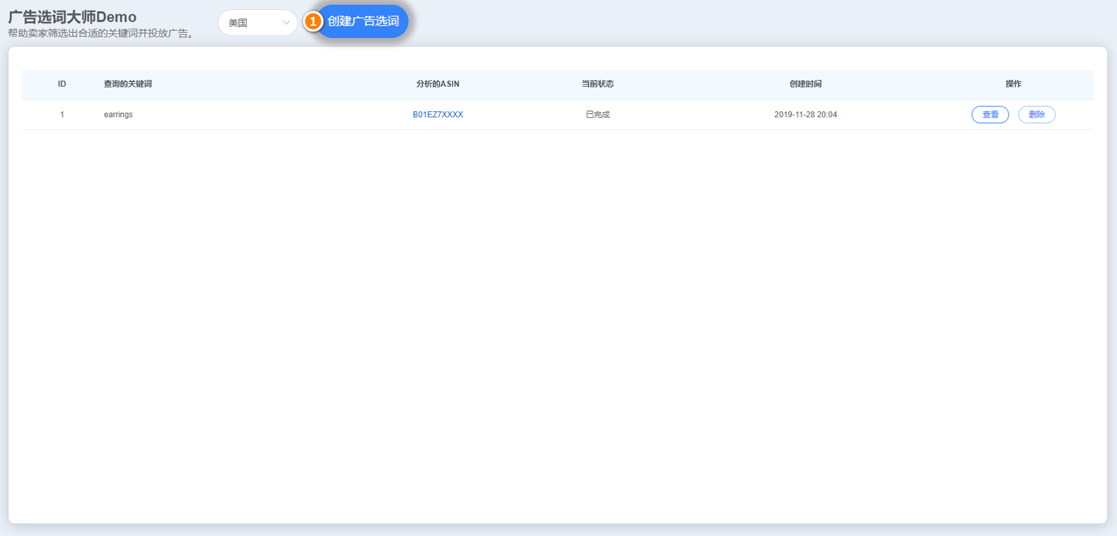Screen dimensions: 1117x536
Task: Select the row ID cell showing 1
Action: [x=62, y=115]
